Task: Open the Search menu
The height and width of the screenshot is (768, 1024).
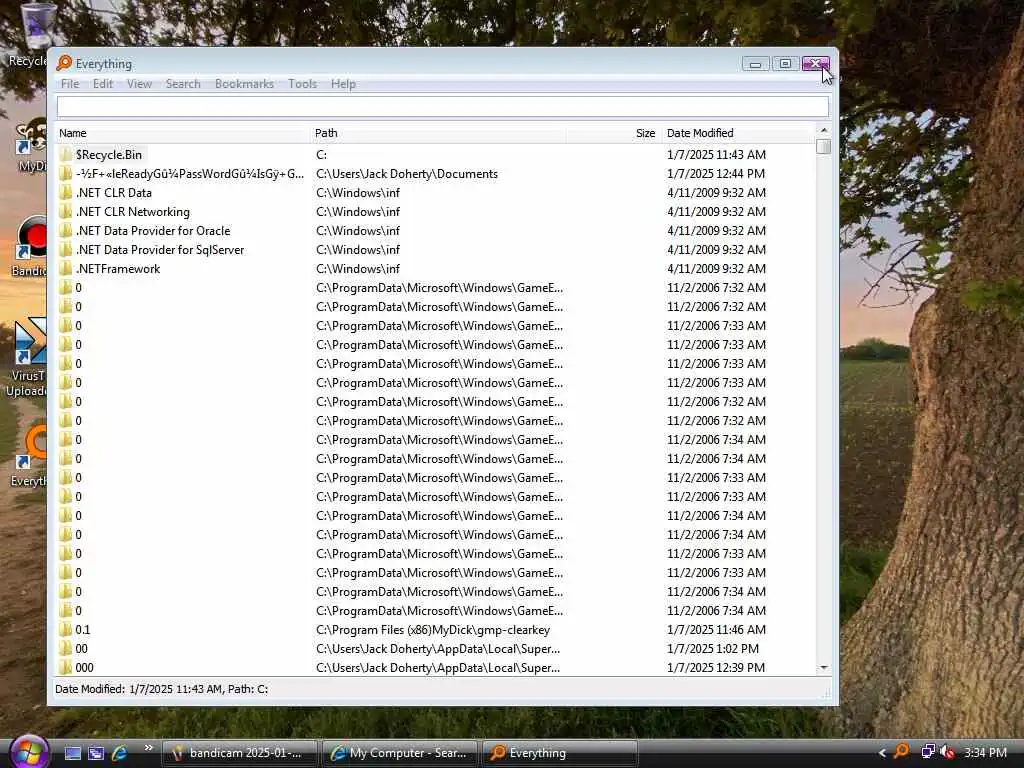Action: 183,84
